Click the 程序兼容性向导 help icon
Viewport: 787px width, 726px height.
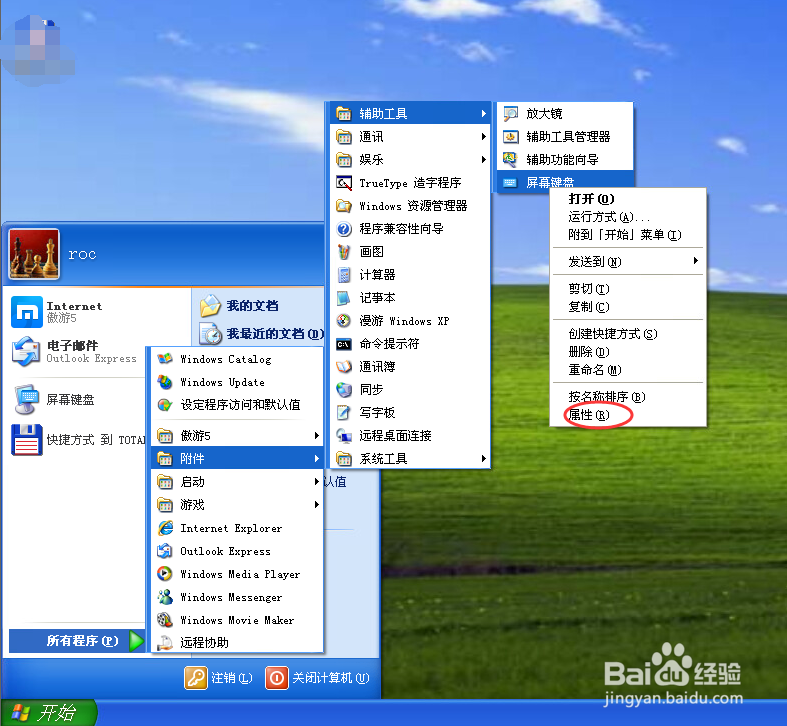pyautogui.click(x=344, y=229)
